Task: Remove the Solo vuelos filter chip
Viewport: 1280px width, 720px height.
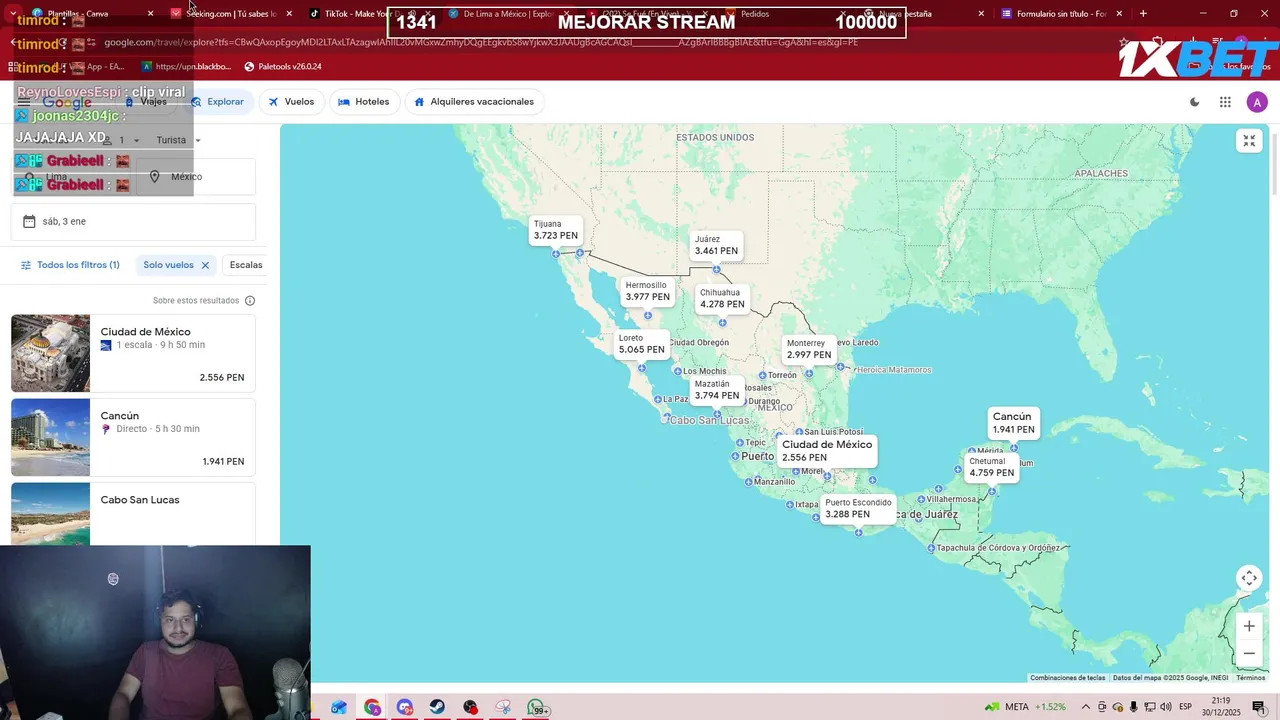Action: pos(205,265)
